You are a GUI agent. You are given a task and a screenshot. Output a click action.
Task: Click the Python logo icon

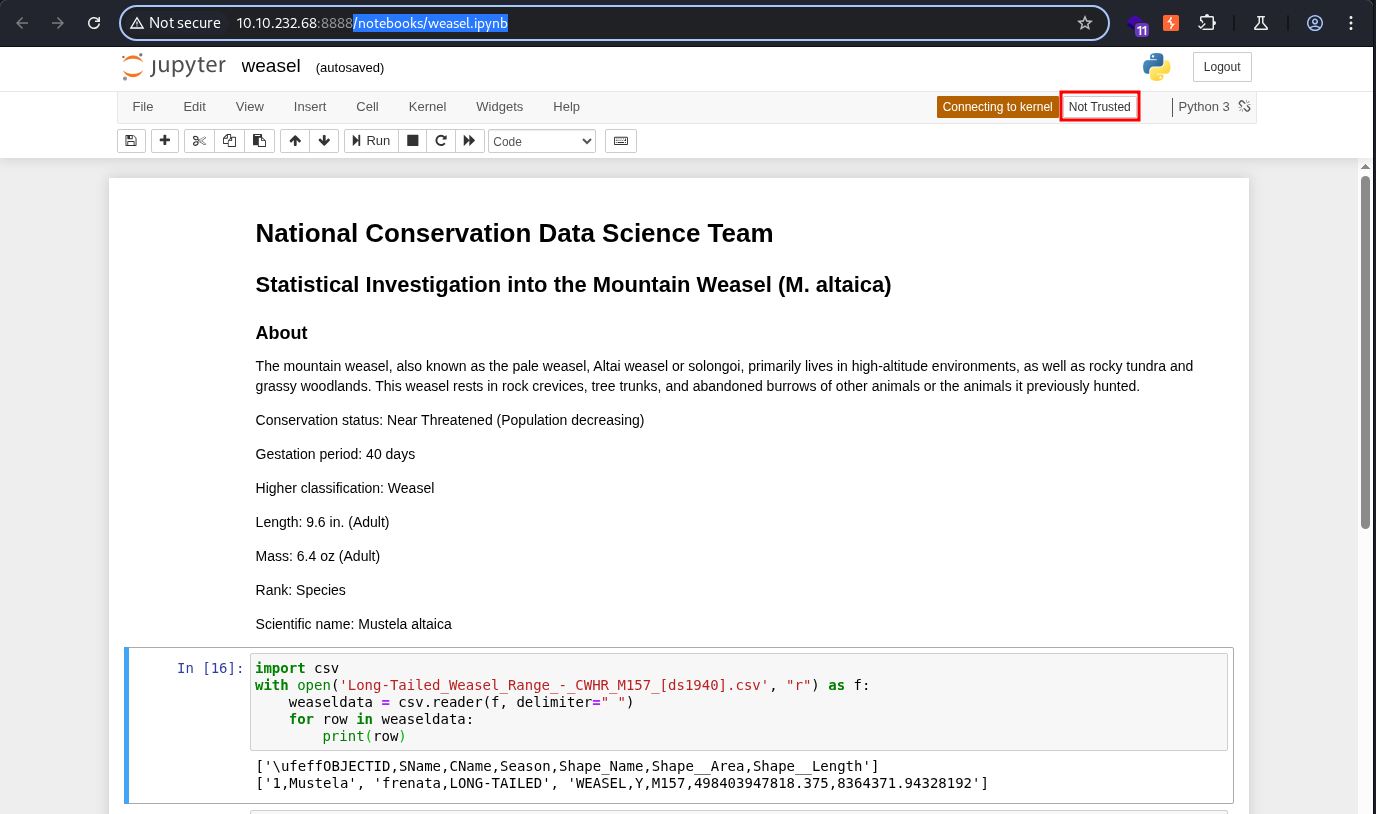point(1157,67)
